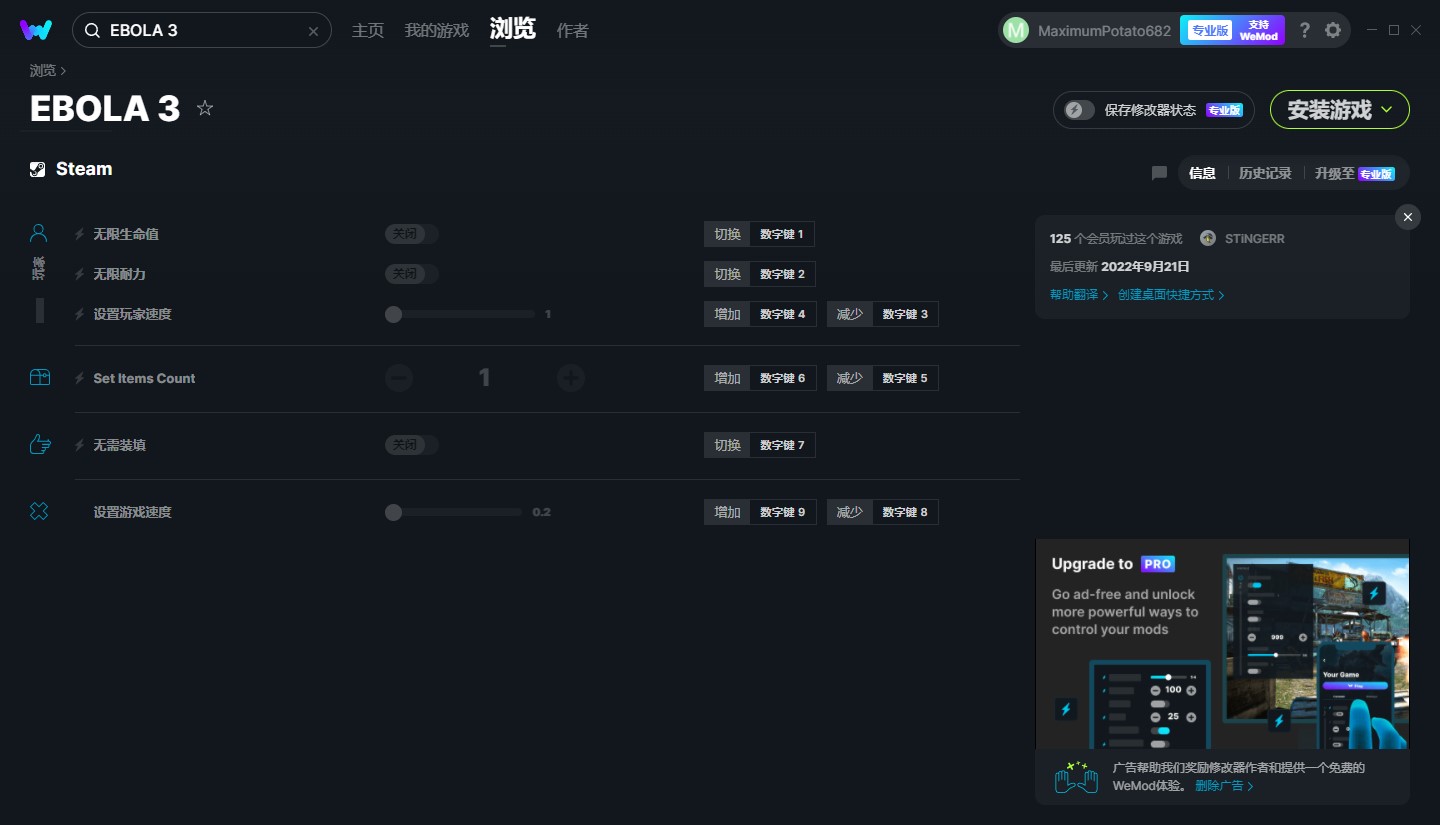Image resolution: width=1440 pixels, height=825 pixels.
Task: Decrease Set Items Count with minus button
Action: tap(399, 378)
